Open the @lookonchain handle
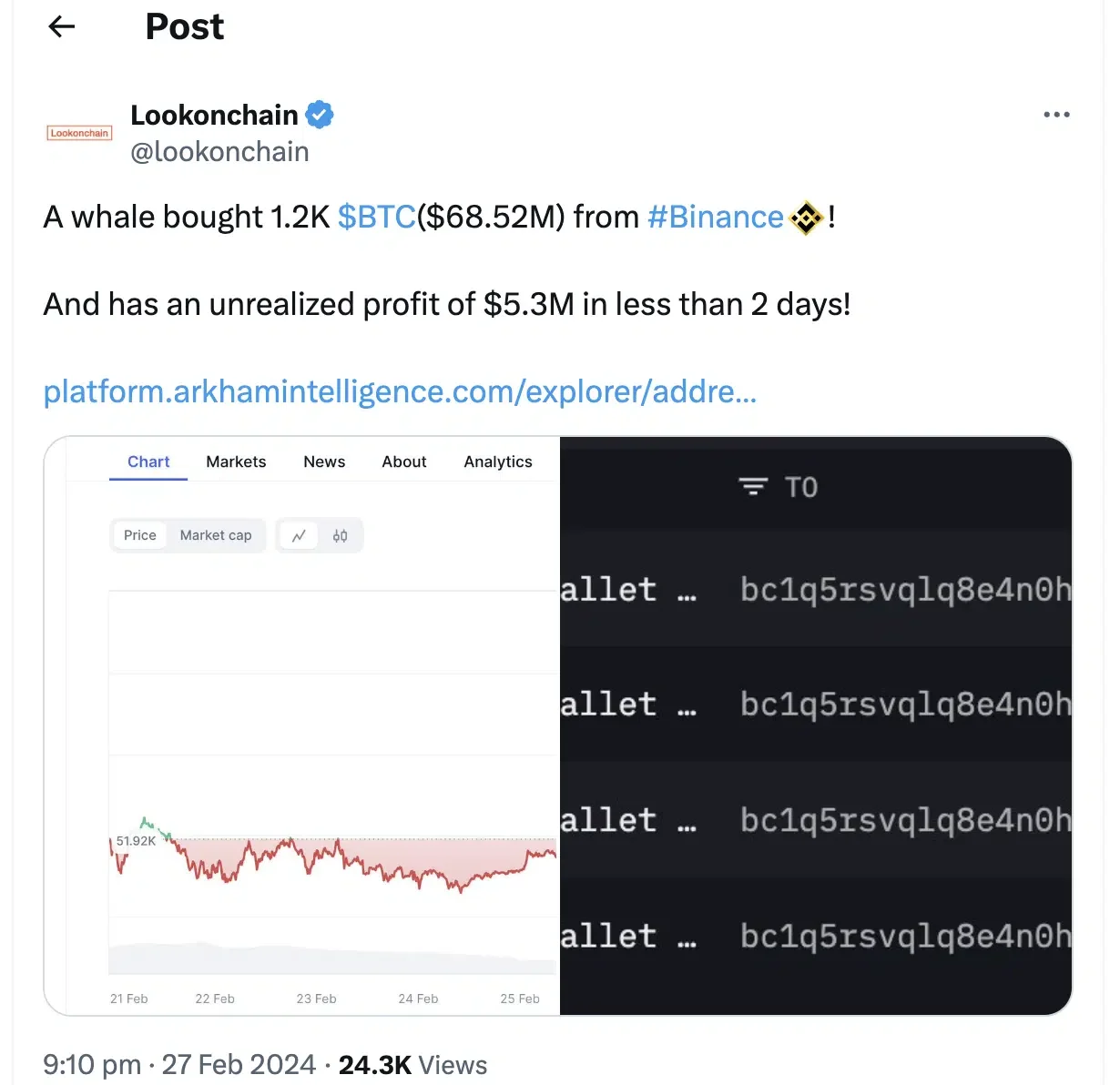1120x1085 pixels. coord(219,152)
